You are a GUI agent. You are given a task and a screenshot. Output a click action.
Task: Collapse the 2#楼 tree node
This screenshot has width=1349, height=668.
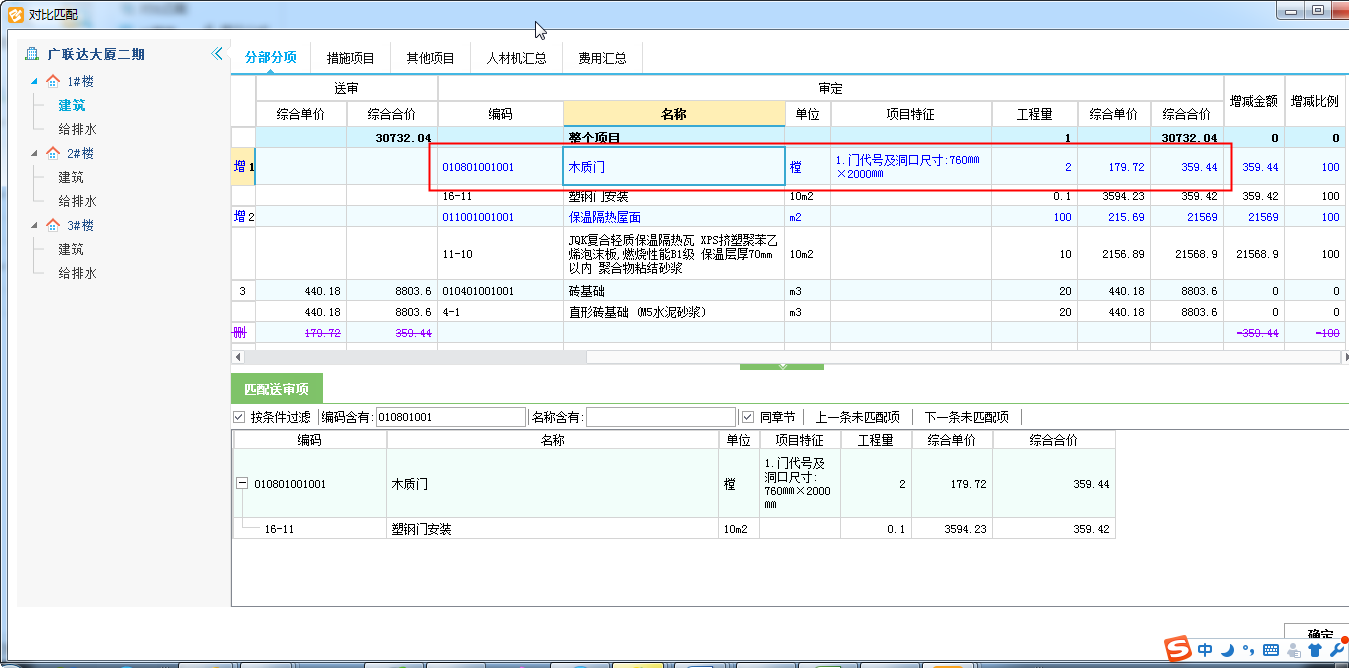click(x=35, y=154)
